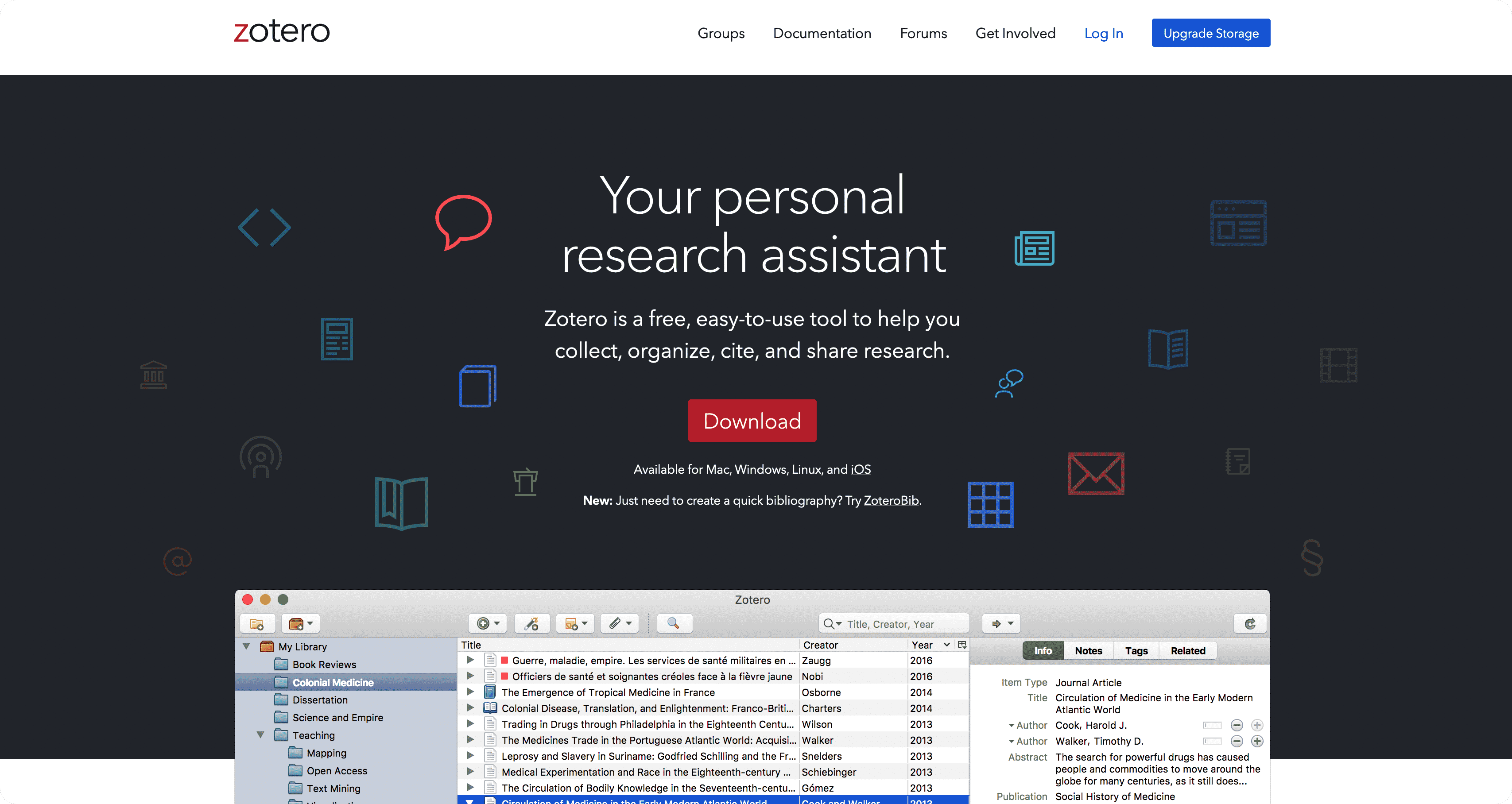1512x804 pixels.
Task: Open creator type dropdown for Cook, Harold J.
Action: point(1012,726)
